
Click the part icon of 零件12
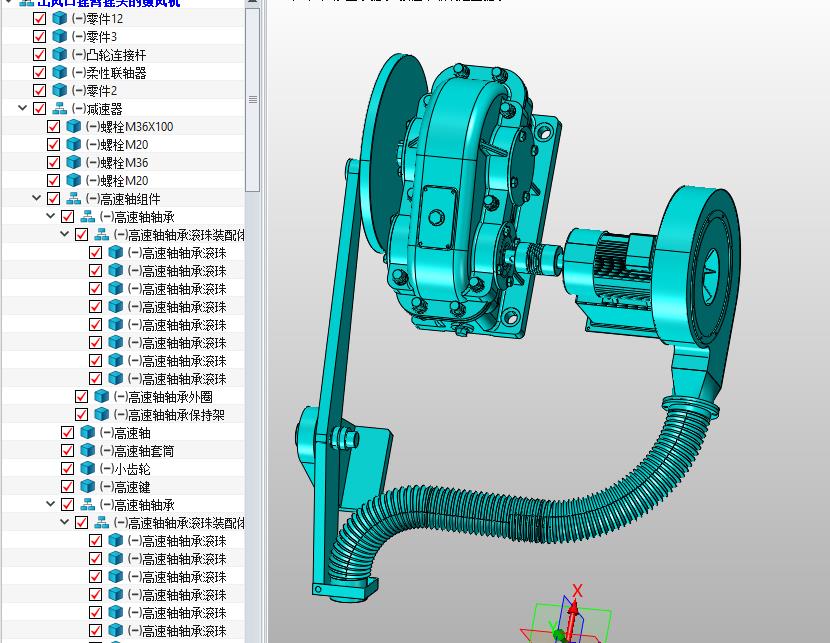pyautogui.click(x=59, y=19)
